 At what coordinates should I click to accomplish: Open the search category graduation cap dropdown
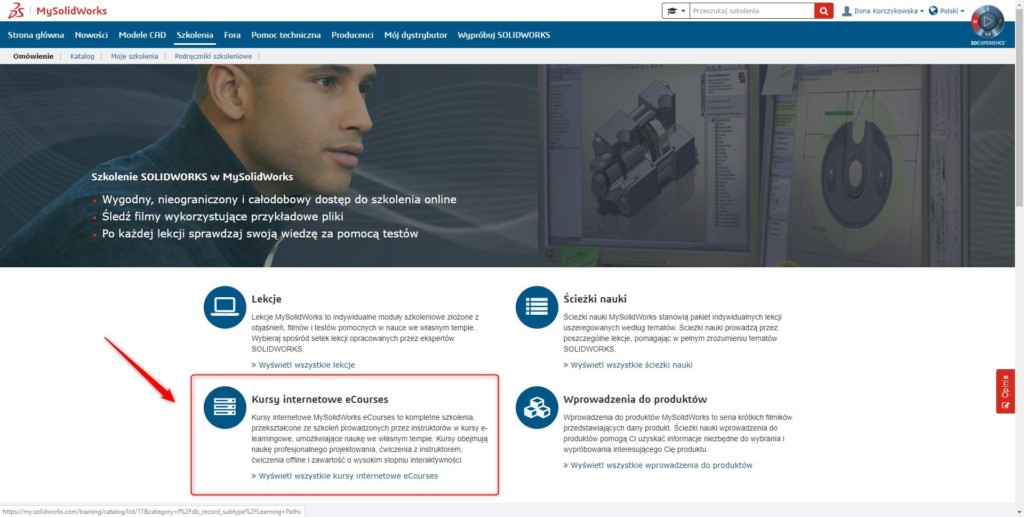coord(676,11)
